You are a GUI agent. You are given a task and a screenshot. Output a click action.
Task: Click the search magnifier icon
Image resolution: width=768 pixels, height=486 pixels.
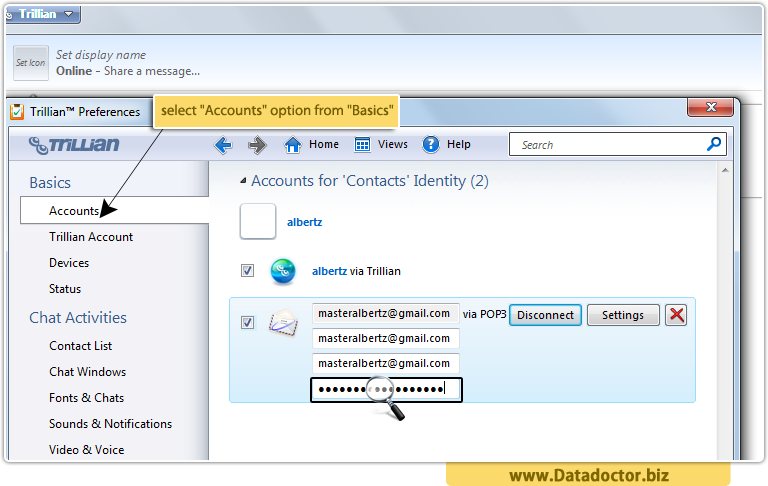click(714, 144)
